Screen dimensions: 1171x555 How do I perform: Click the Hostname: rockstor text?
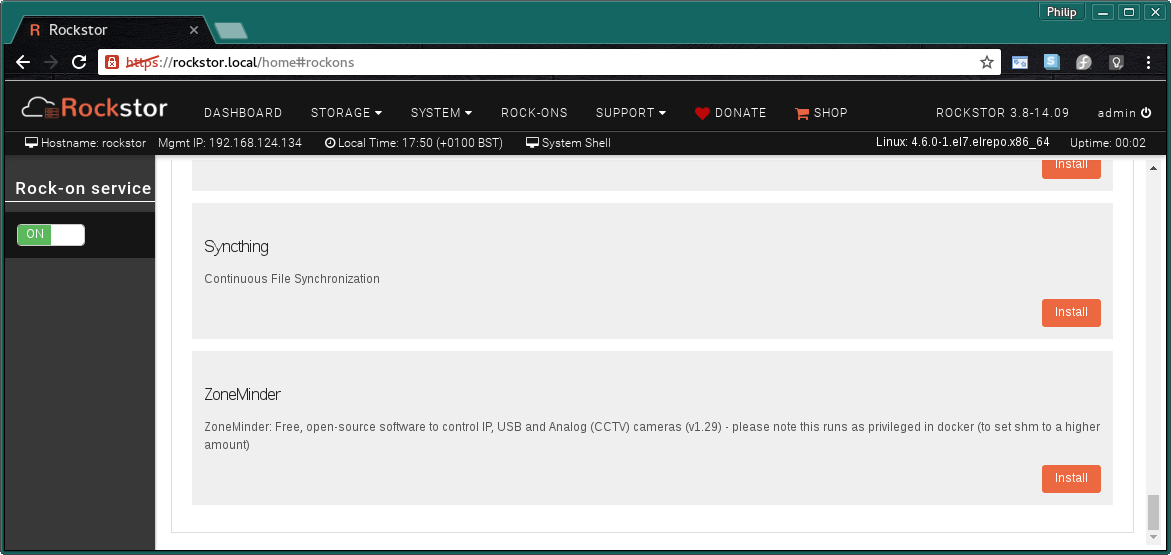[x=93, y=143]
